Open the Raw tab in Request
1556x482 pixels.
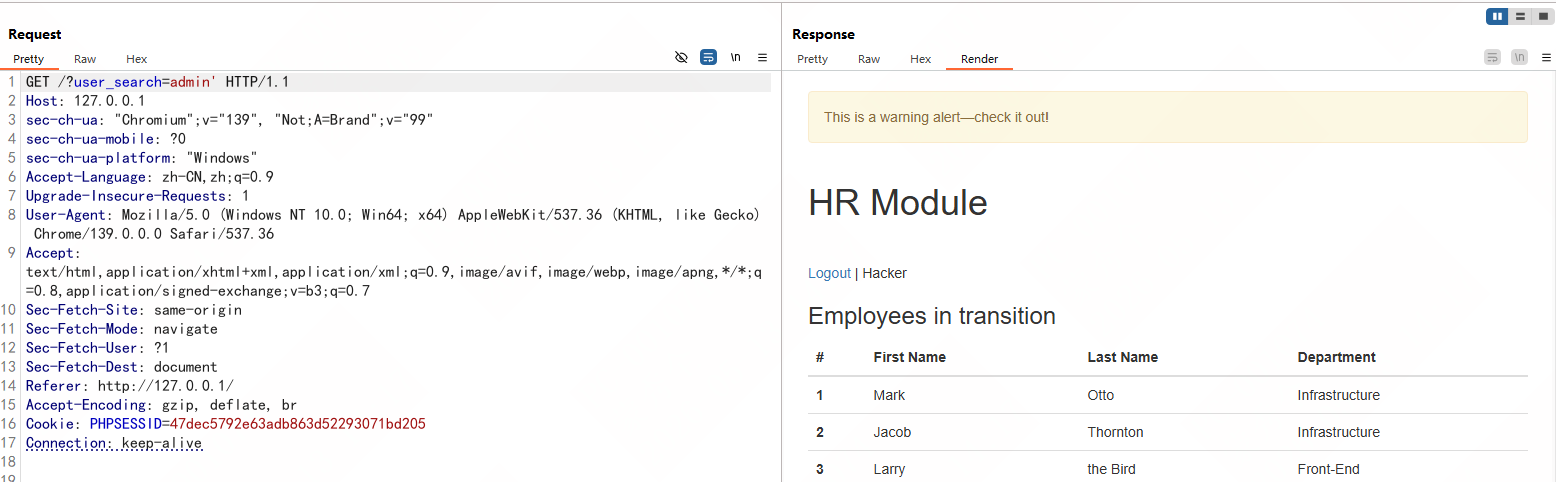pos(85,59)
